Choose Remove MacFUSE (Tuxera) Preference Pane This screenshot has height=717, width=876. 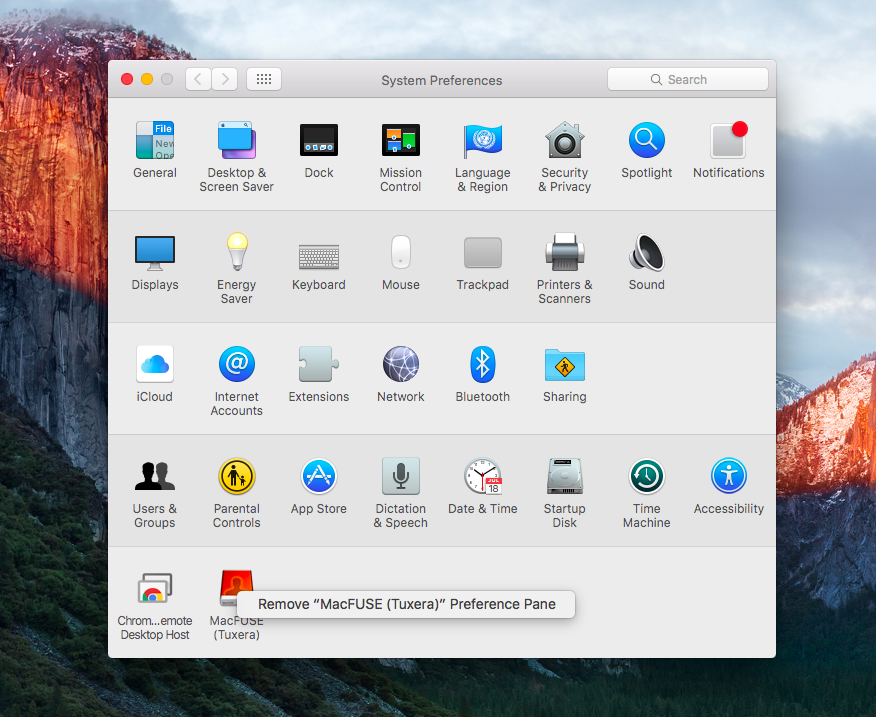point(406,604)
